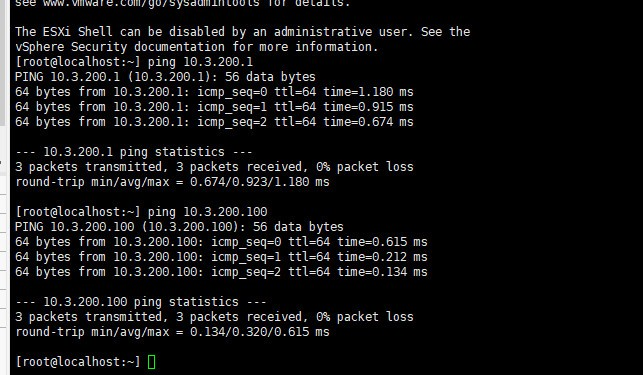Click 'round-trip min/avg/max = 0.674/0.923/1.180 ms' line
The width and height of the screenshot is (643, 375).
point(172,182)
